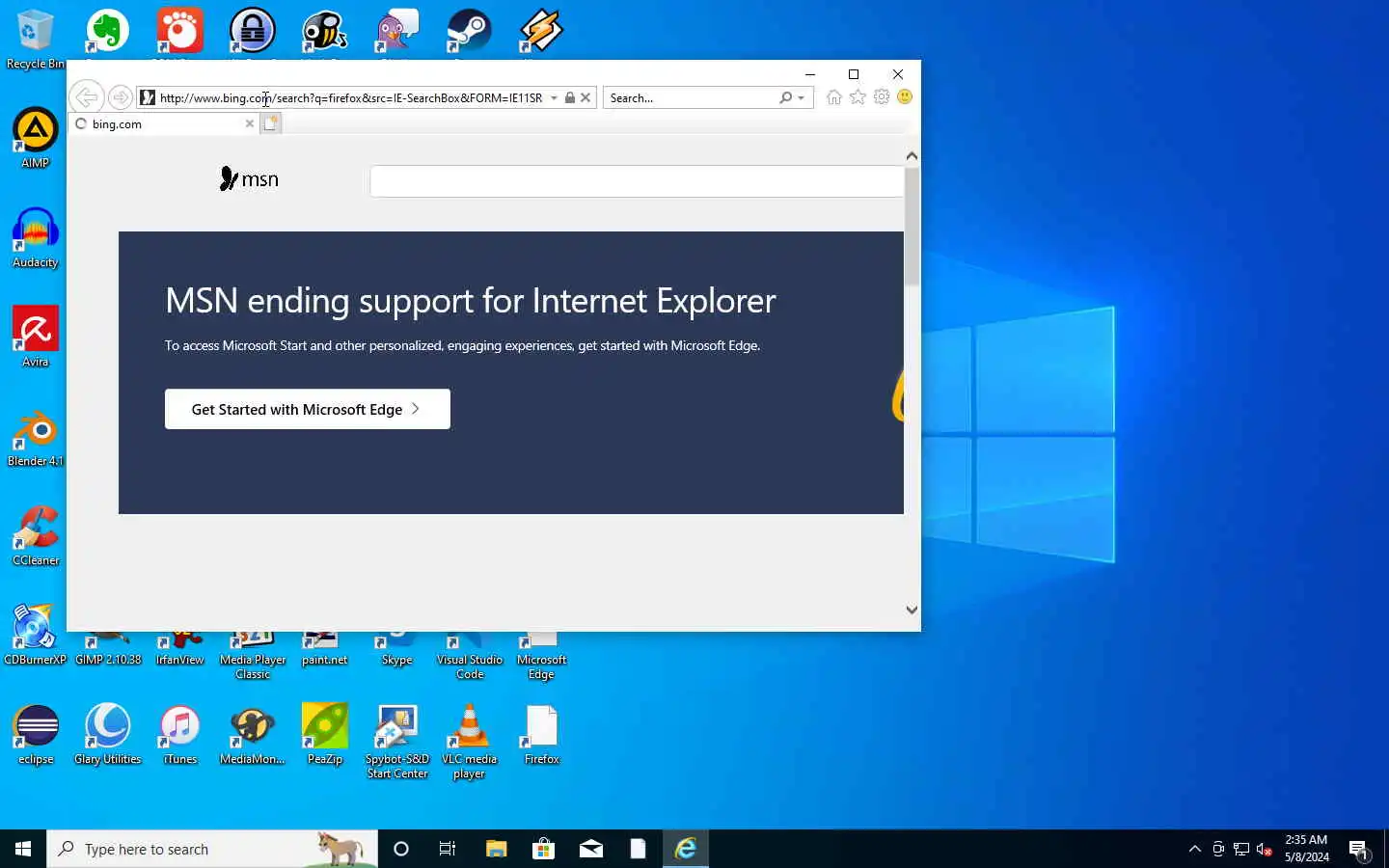Select the KeePass padlock desktop icon

252,31
